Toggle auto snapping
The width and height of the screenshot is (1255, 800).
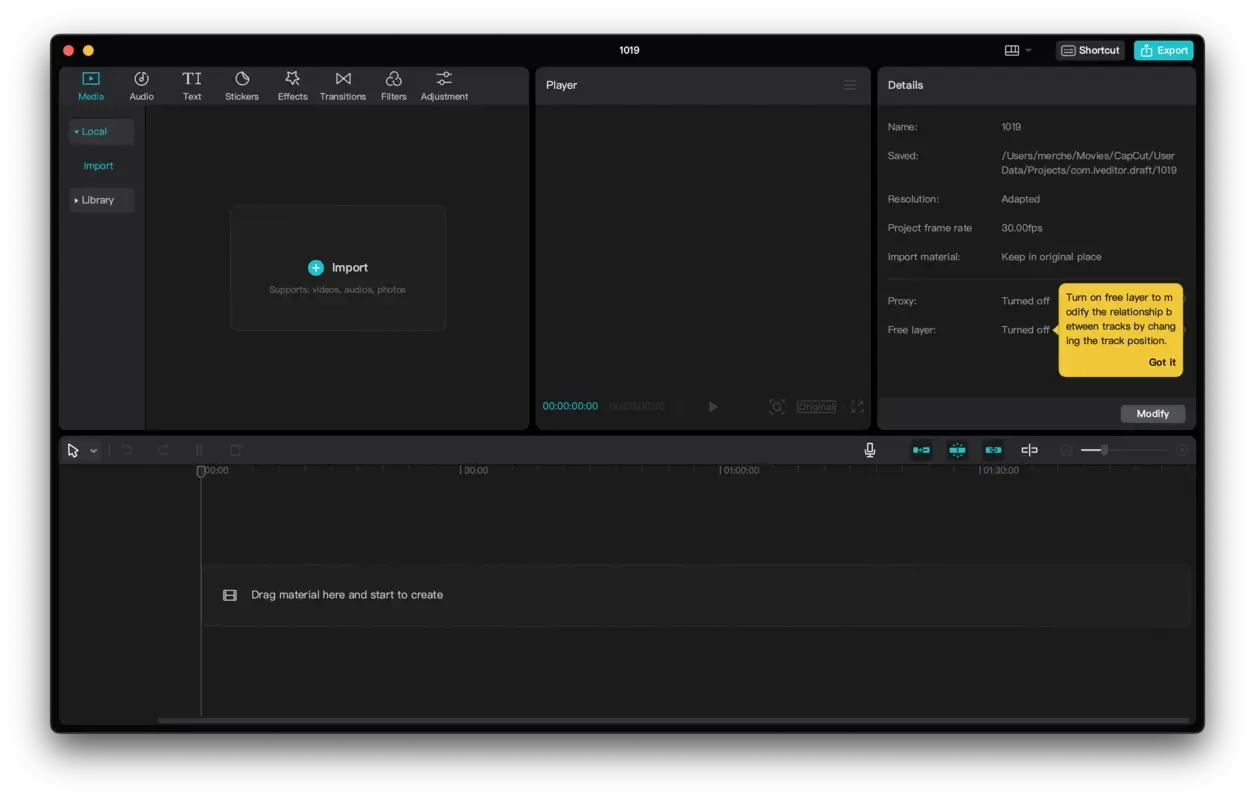957,451
